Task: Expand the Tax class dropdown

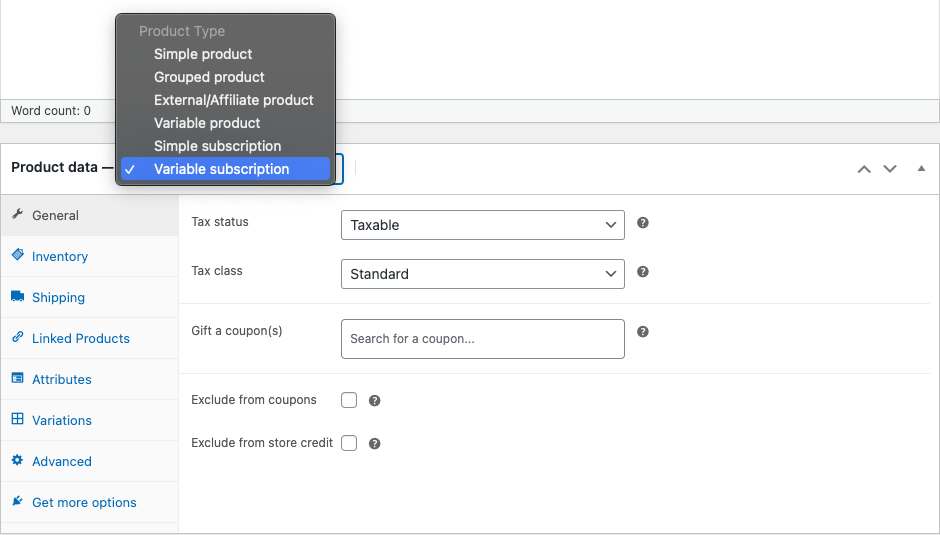Action: [x=482, y=274]
